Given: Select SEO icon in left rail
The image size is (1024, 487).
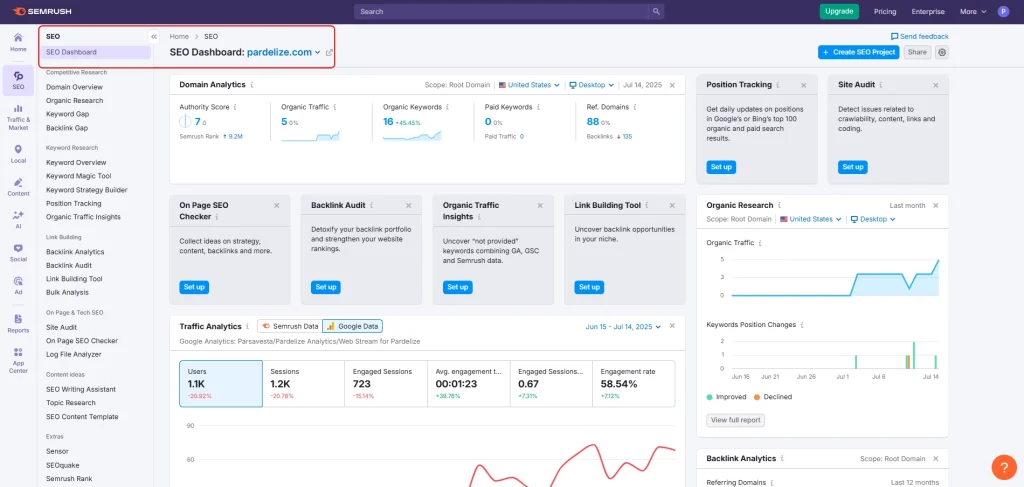Looking at the screenshot, I should click(18, 80).
